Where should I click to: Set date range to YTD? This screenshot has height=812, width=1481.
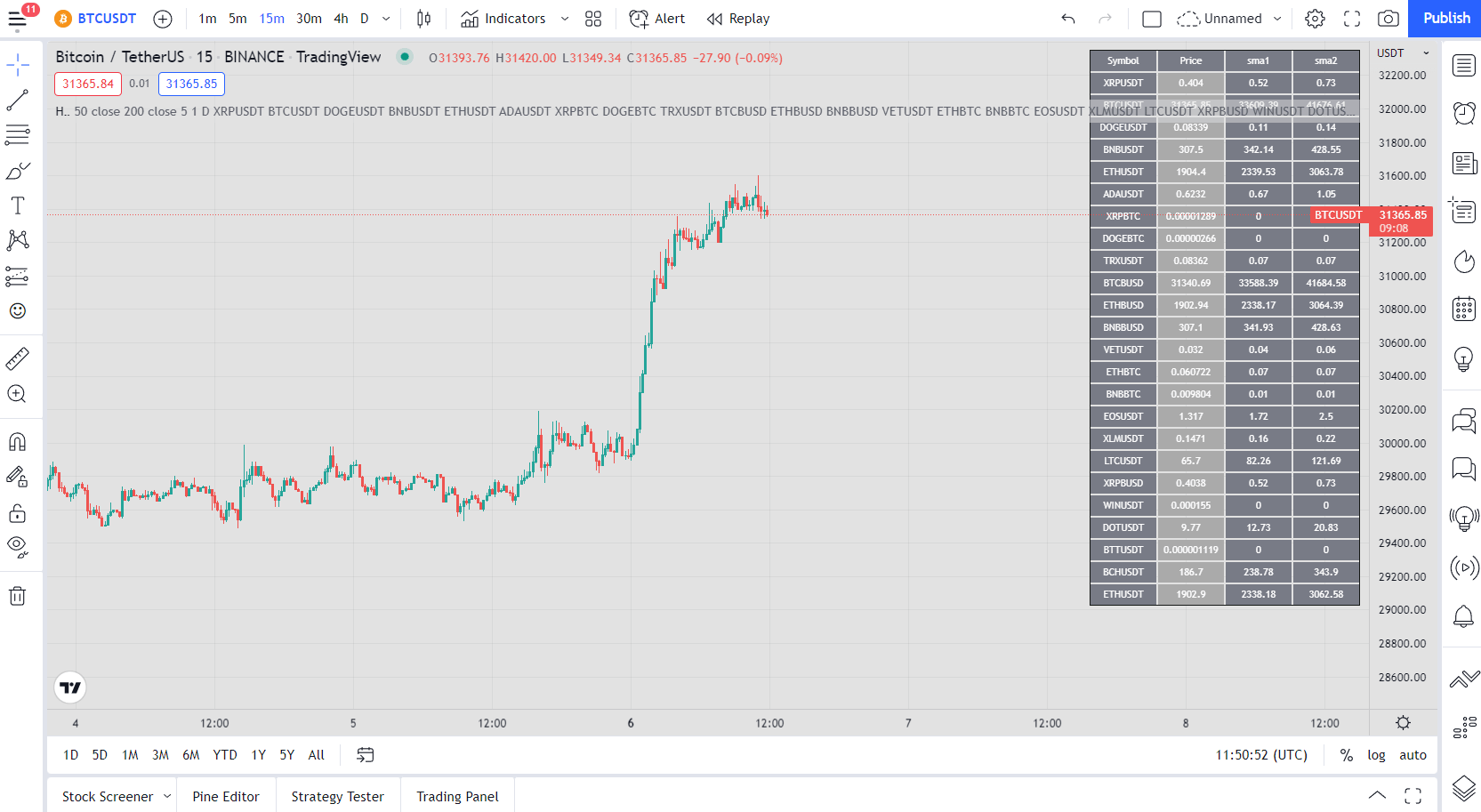tap(225, 755)
